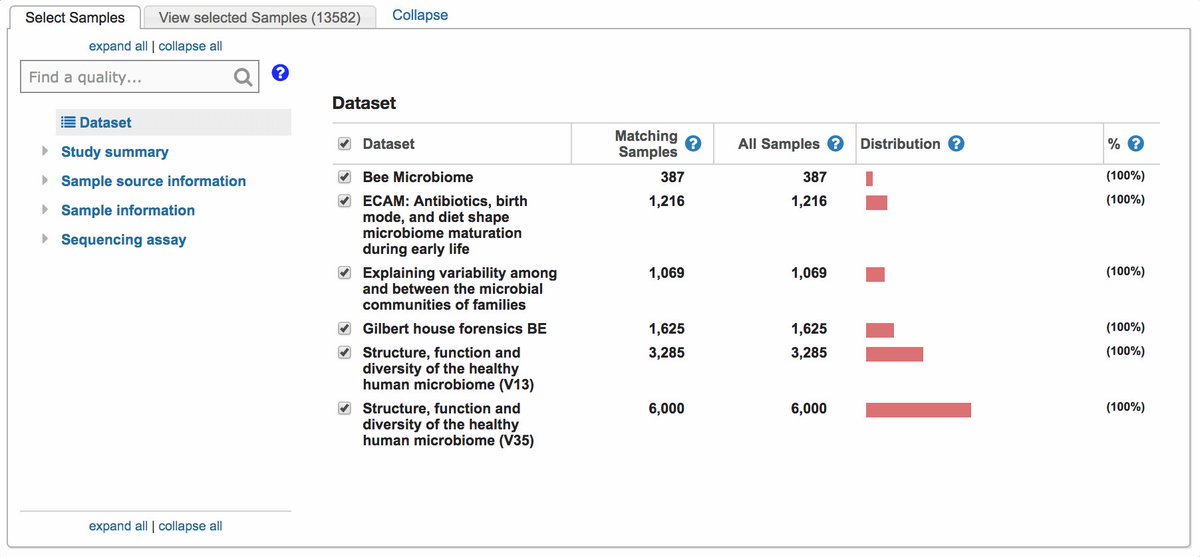This screenshot has height=557, width=1200.
Task: Toggle the Dataset header select-all checkbox
Action: point(344,144)
